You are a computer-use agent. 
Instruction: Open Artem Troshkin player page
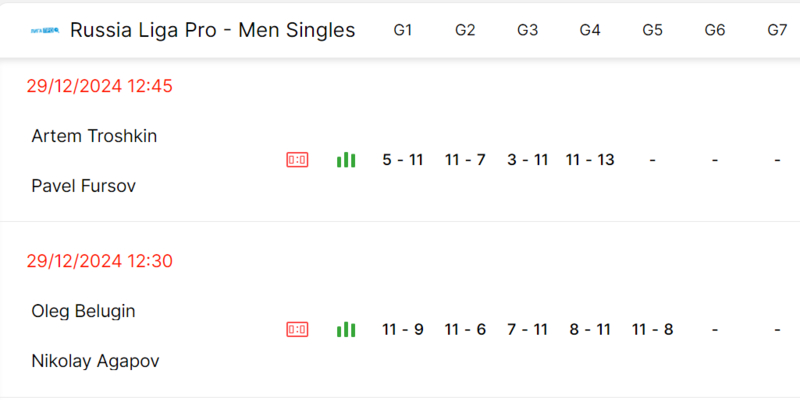click(x=94, y=136)
